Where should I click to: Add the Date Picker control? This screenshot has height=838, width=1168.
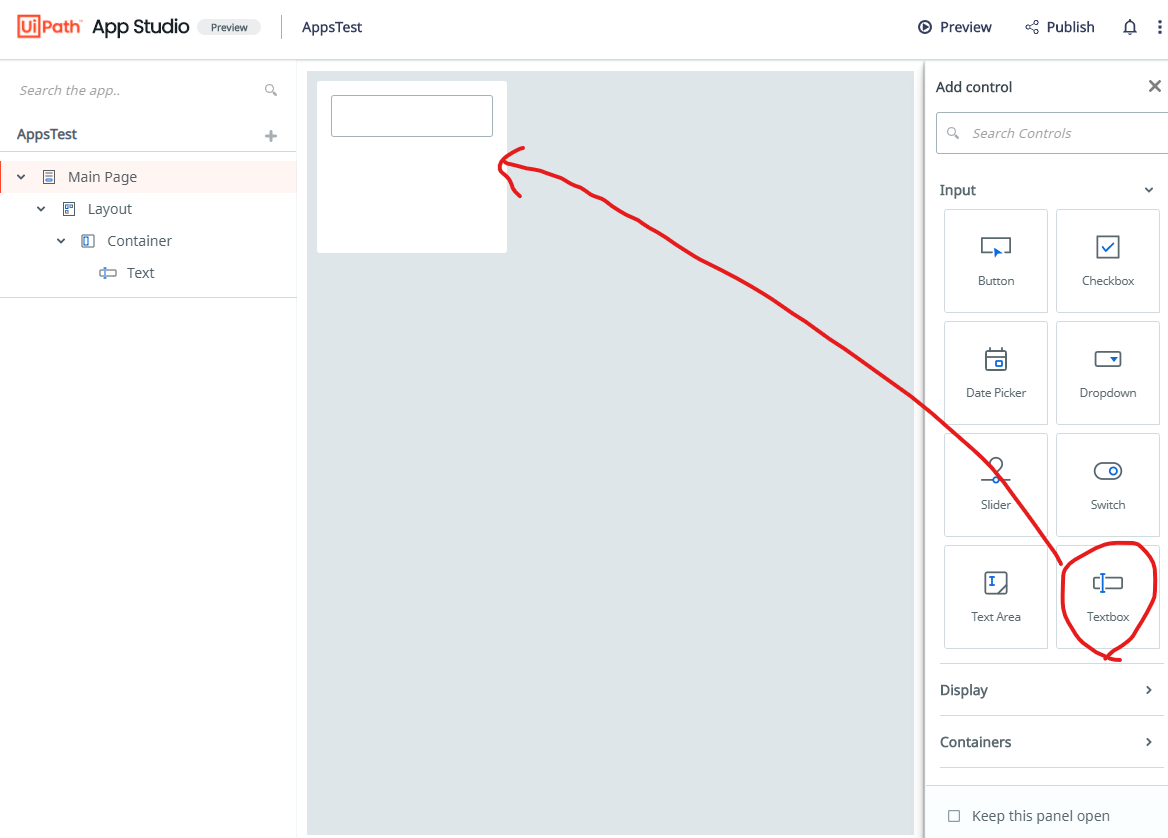(x=995, y=372)
